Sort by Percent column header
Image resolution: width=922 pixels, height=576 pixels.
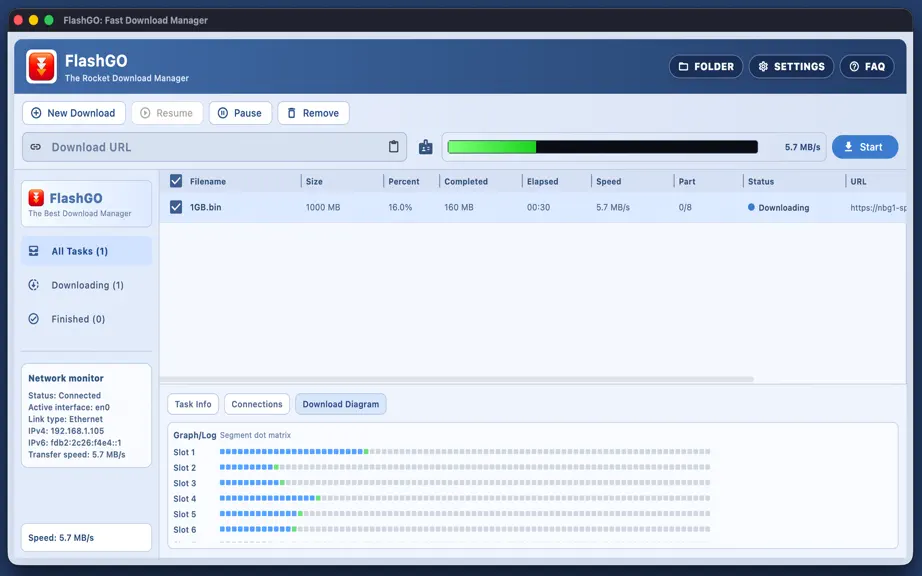coord(403,182)
